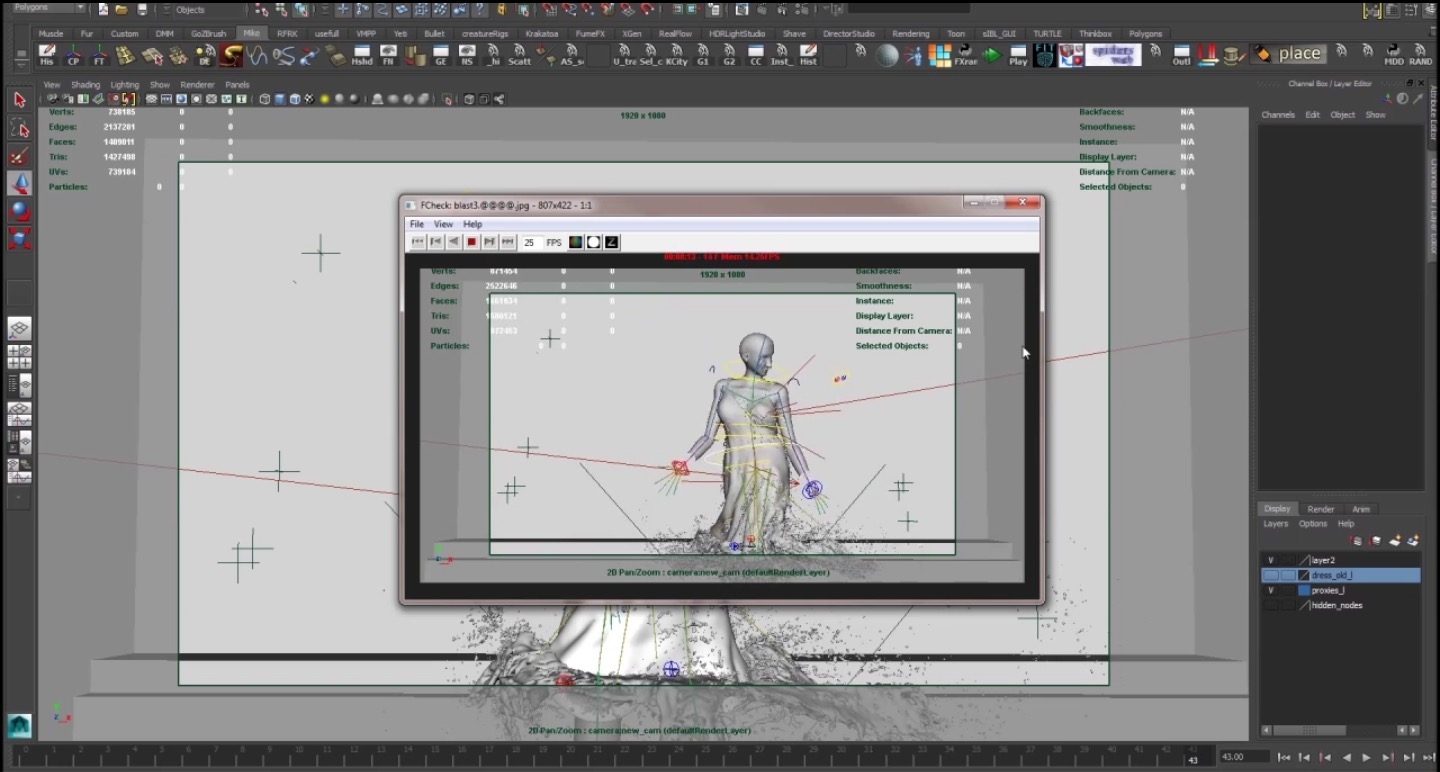Screen dimensions: 1440x772
Task: Select the arrow Select tool in toolbox
Action: [x=19, y=100]
